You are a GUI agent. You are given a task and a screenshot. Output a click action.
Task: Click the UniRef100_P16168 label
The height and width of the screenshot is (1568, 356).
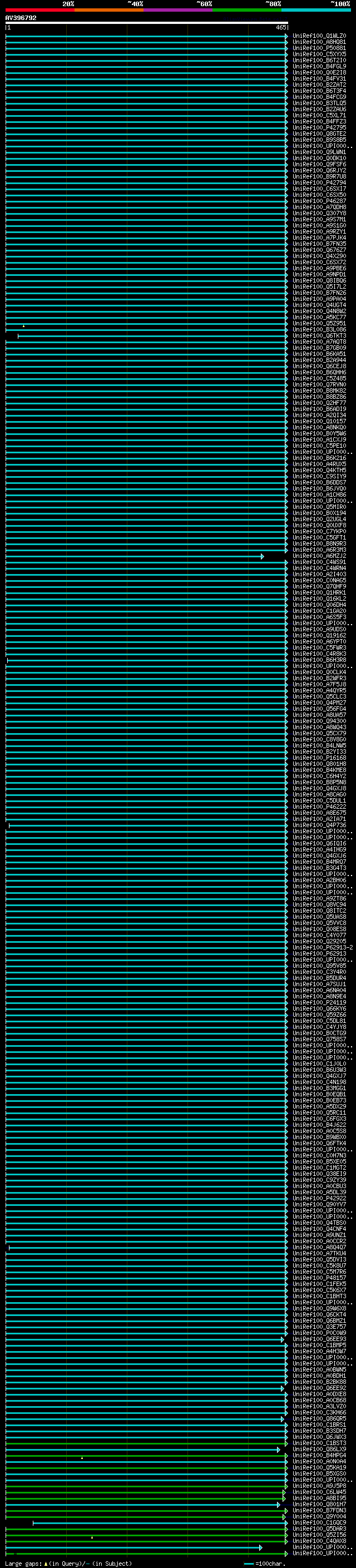tap(319, 758)
